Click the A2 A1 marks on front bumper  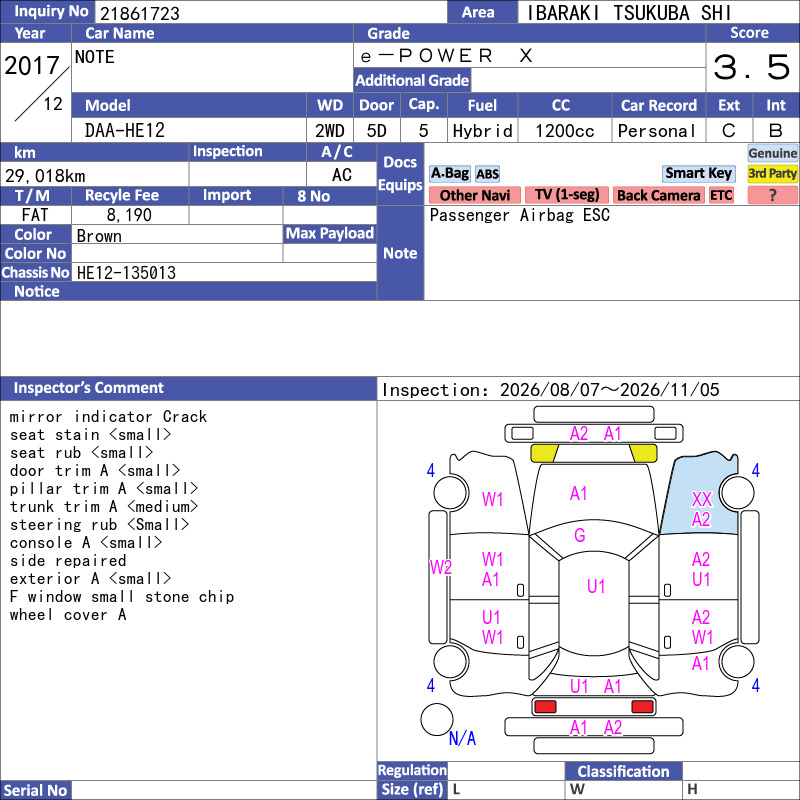pyautogui.click(x=595, y=434)
